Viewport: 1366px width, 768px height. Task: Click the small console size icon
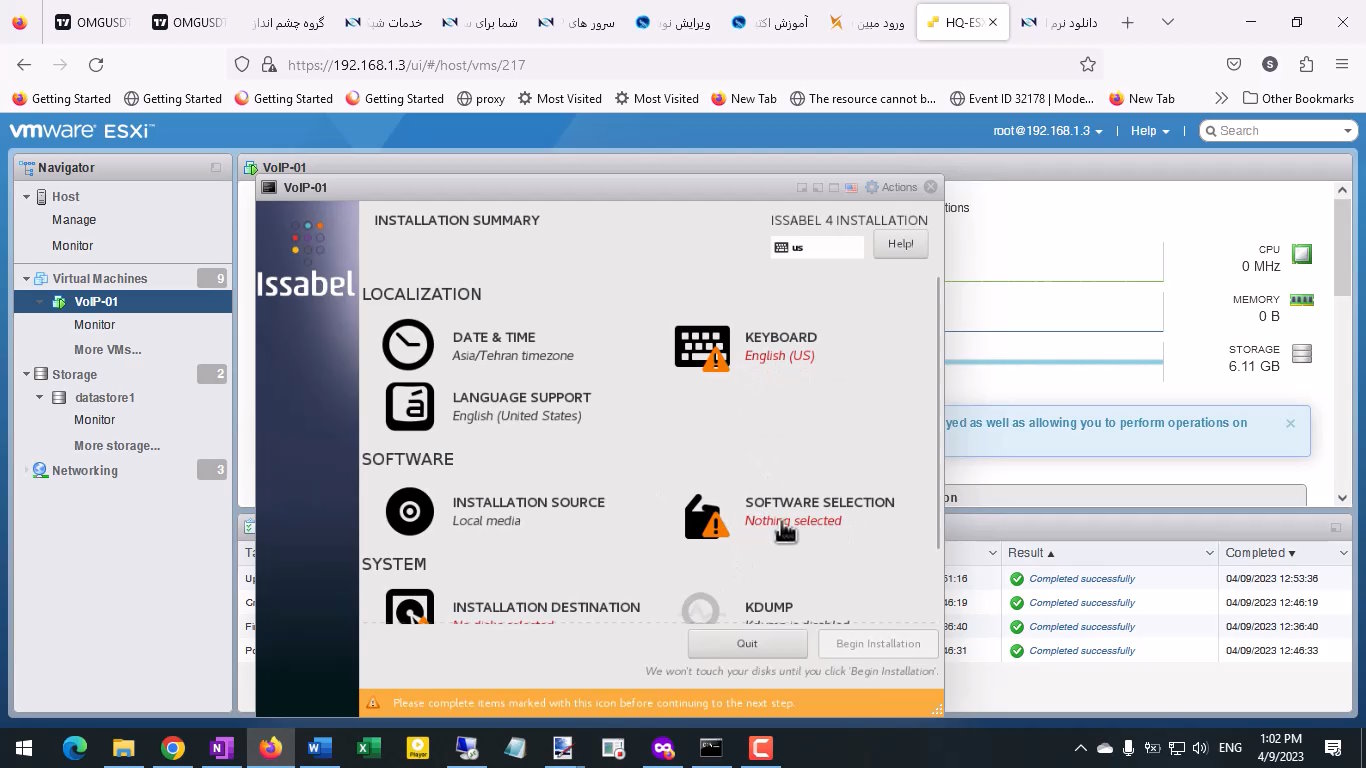pyautogui.click(x=802, y=187)
